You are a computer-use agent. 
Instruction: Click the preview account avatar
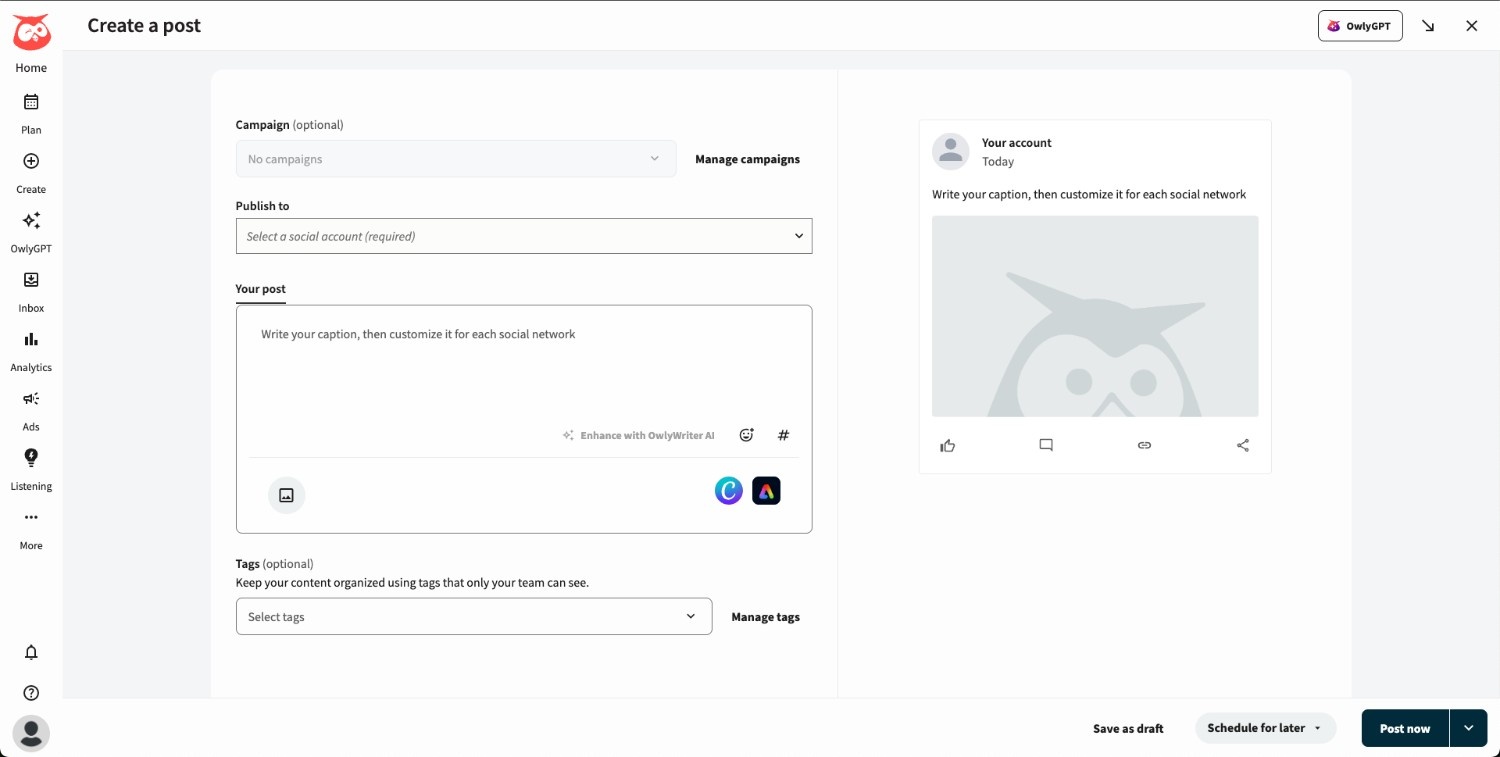click(x=951, y=152)
